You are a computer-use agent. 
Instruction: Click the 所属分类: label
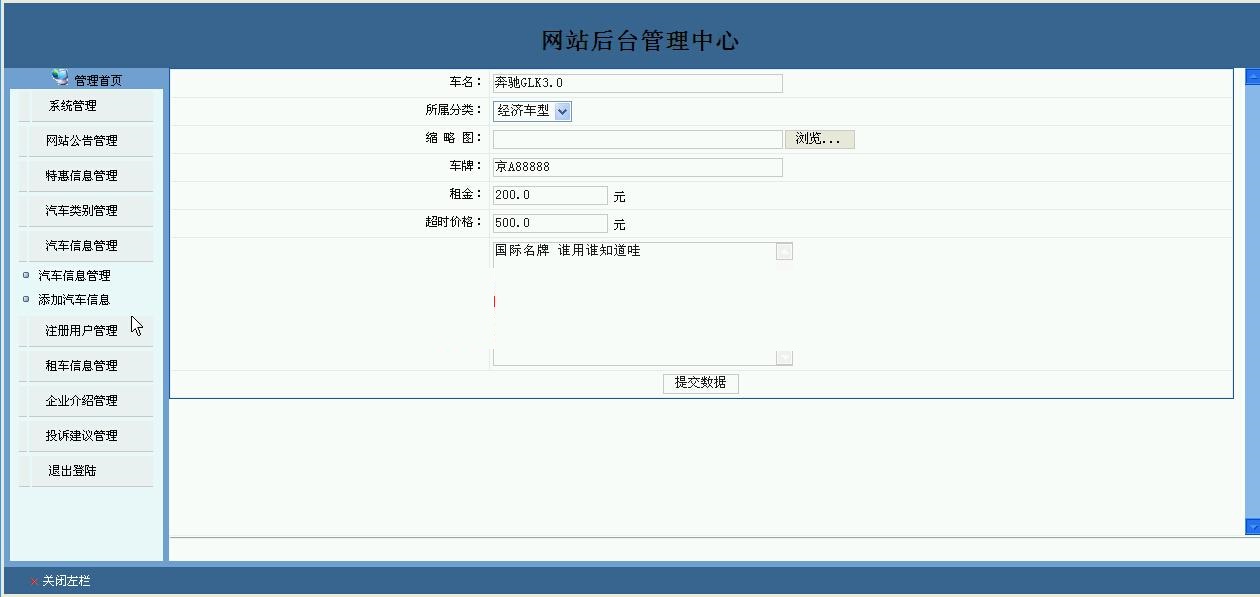tap(454, 110)
